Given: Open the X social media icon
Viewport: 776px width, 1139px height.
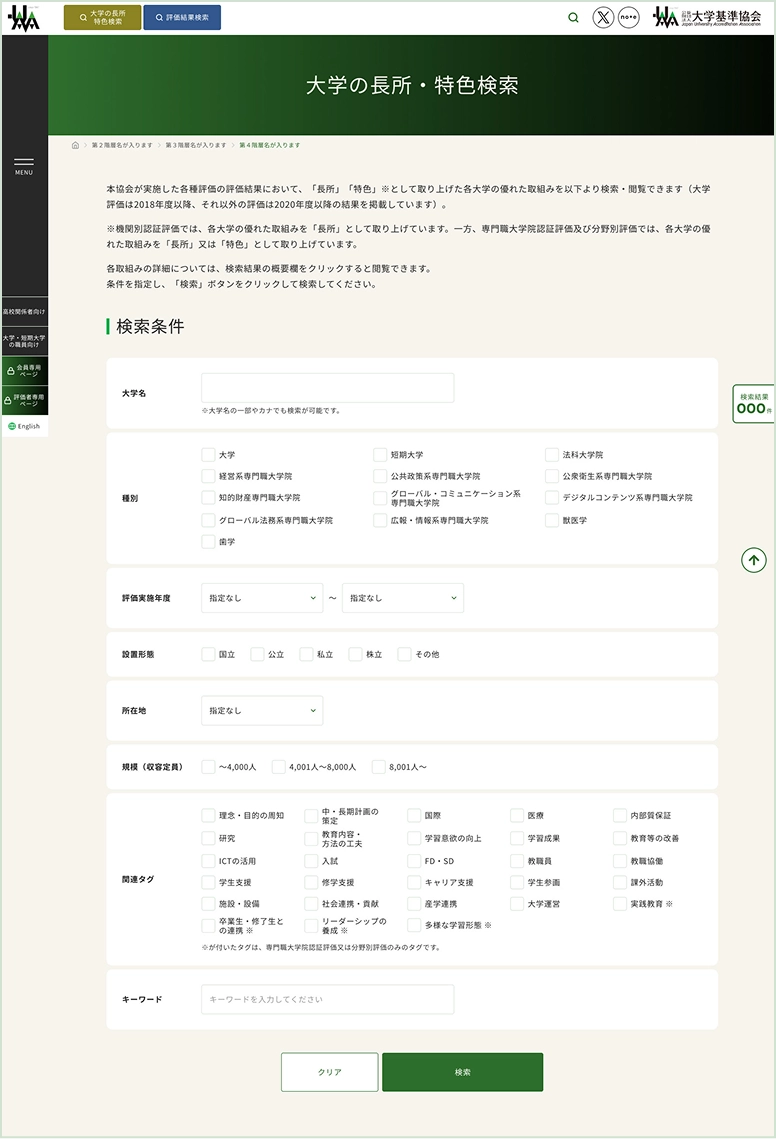Looking at the screenshot, I should tap(603, 17).
